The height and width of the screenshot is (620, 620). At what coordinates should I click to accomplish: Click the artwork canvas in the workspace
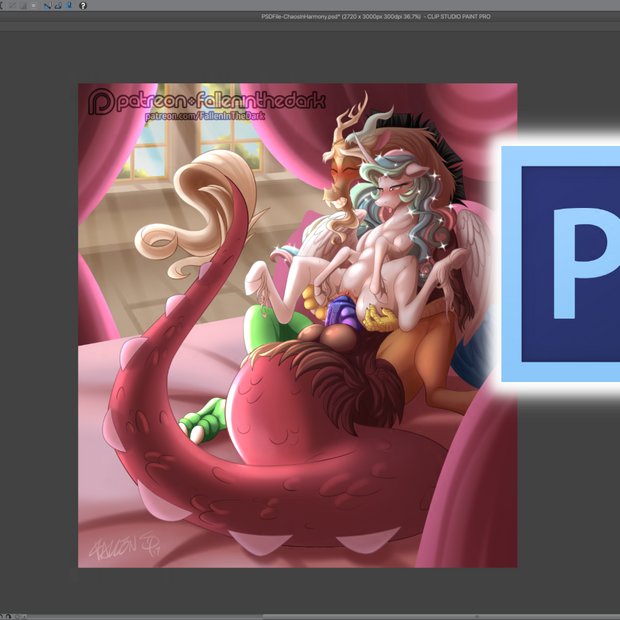coord(297,325)
